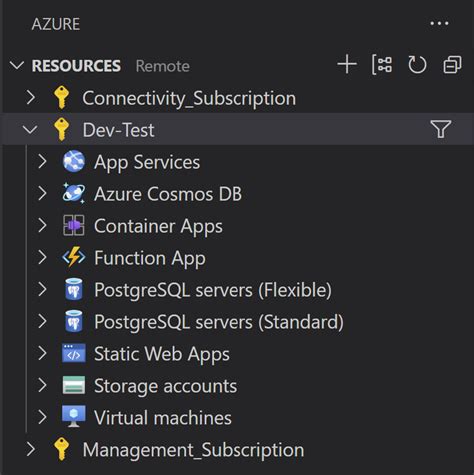This screenshot has width=474, height=475.
Task: Expand the Management_Subscription chevron
Action: (x=31, y=449)
